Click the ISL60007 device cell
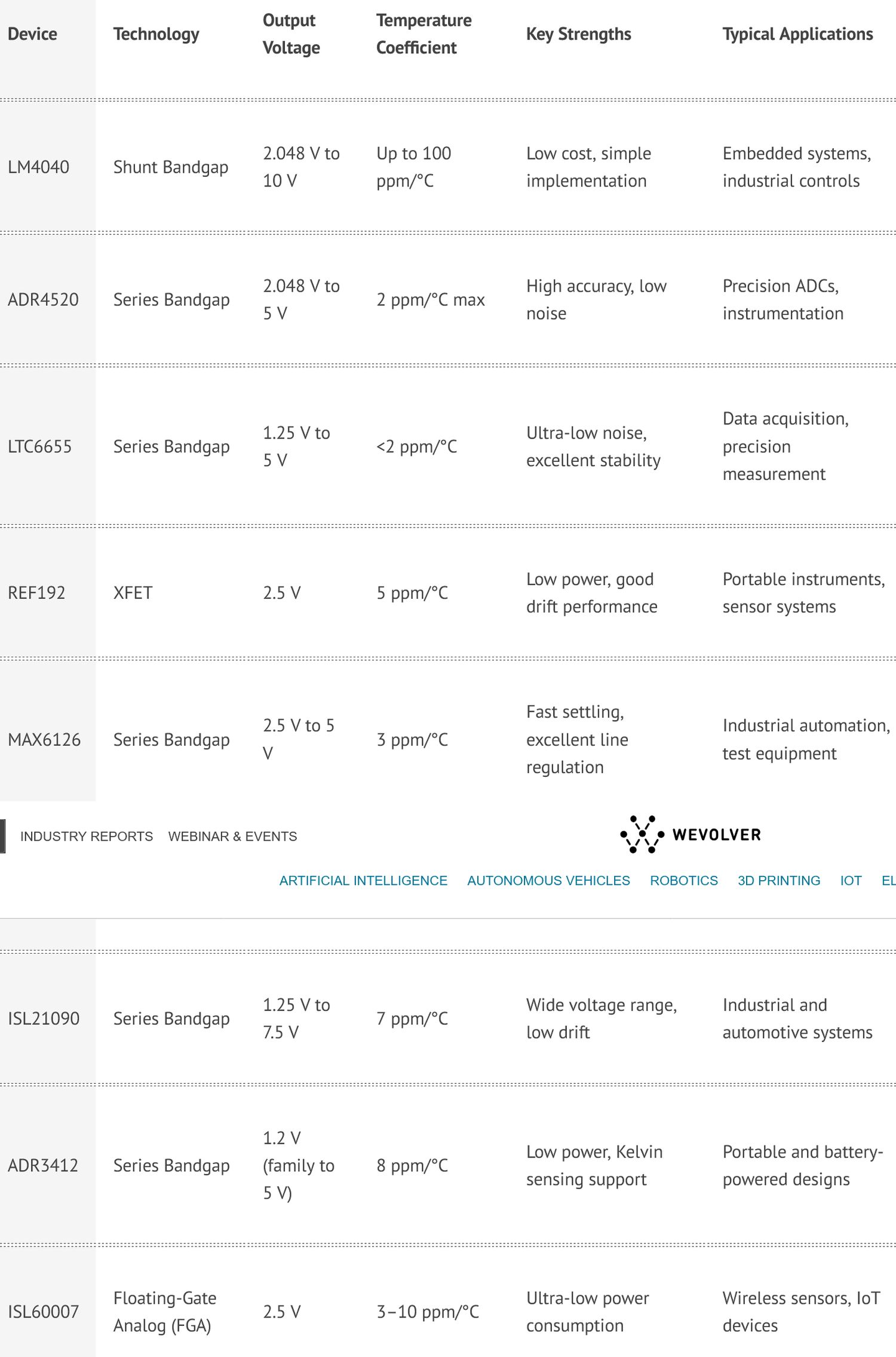This screenshot has width=896, height=1357. [x=43, y=1312]
